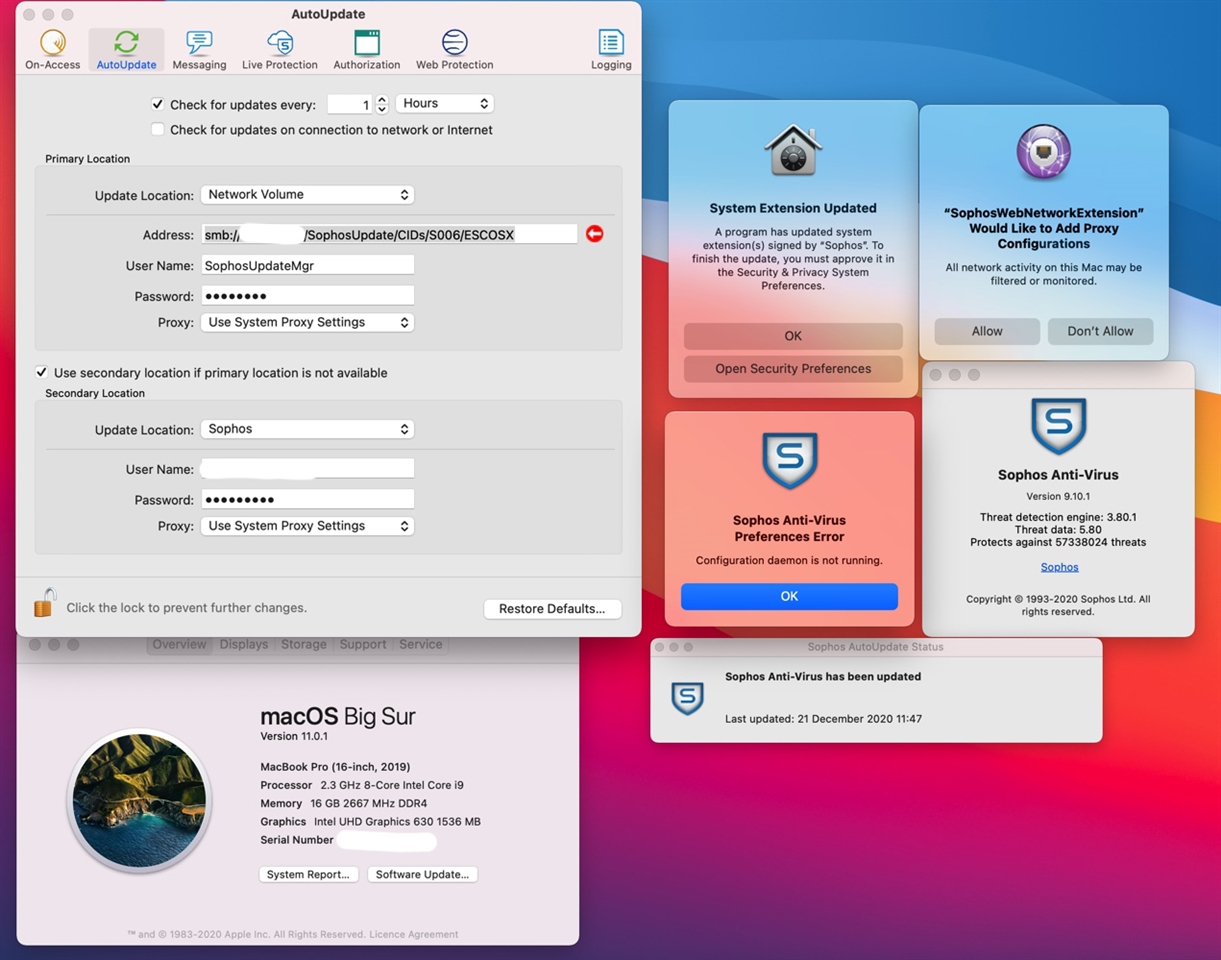The height and width of the screenshot is (960, 1221).
Task: Open the Live Protection pane
Action: point(280,50)
